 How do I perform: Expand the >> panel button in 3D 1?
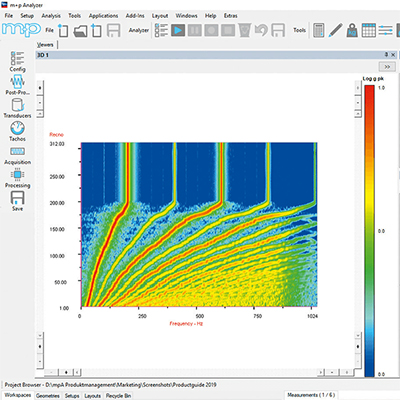pyautogui.click(x=387, y=67)
